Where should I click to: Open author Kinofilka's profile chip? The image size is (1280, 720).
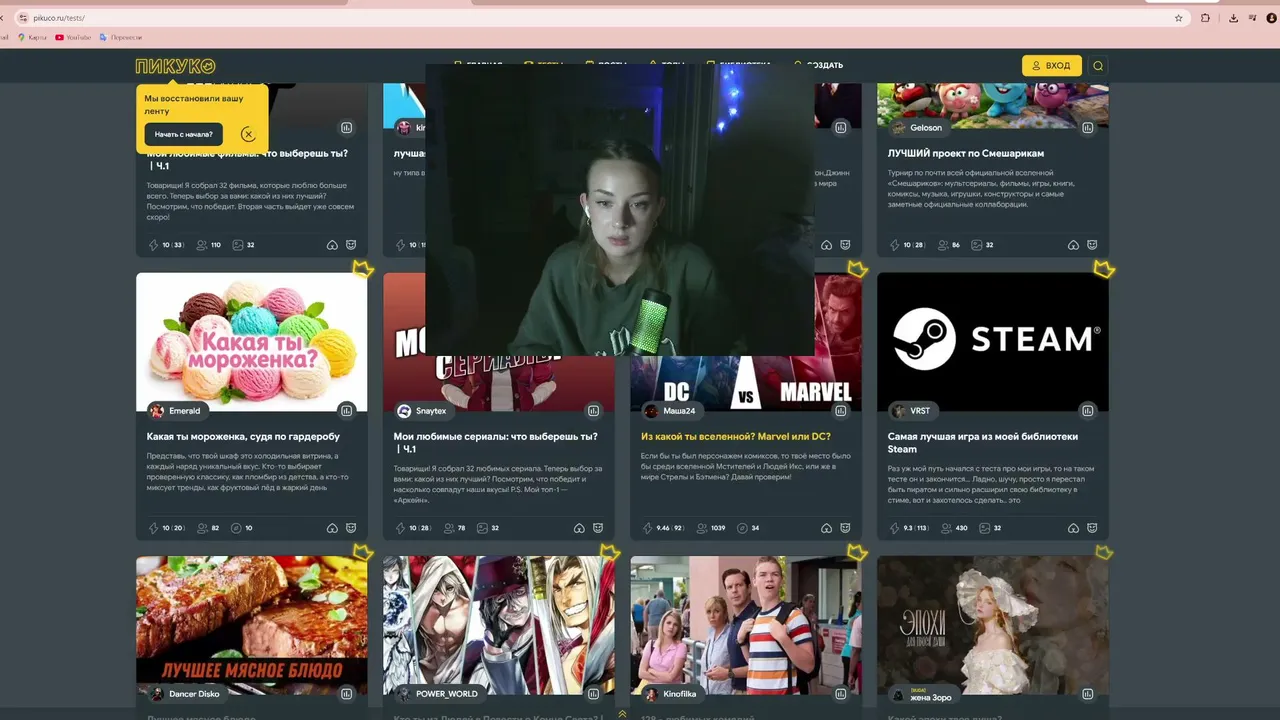tap(671, 694)
